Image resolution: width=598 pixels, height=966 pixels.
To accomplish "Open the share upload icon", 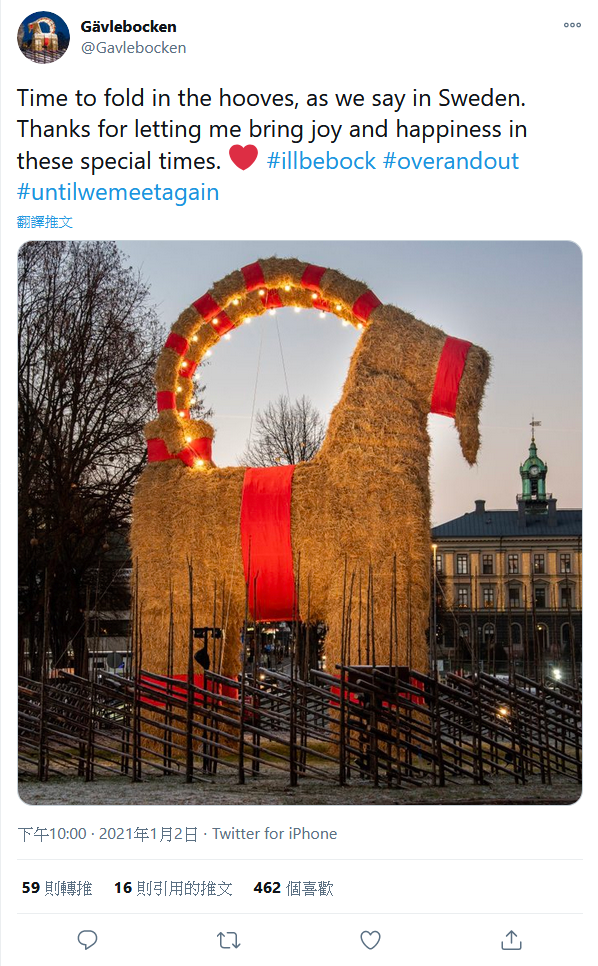I will [511, 940].
